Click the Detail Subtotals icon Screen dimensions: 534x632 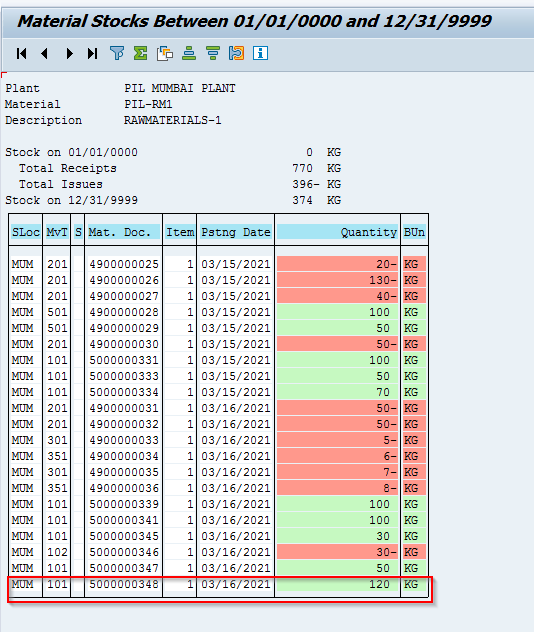236,53
